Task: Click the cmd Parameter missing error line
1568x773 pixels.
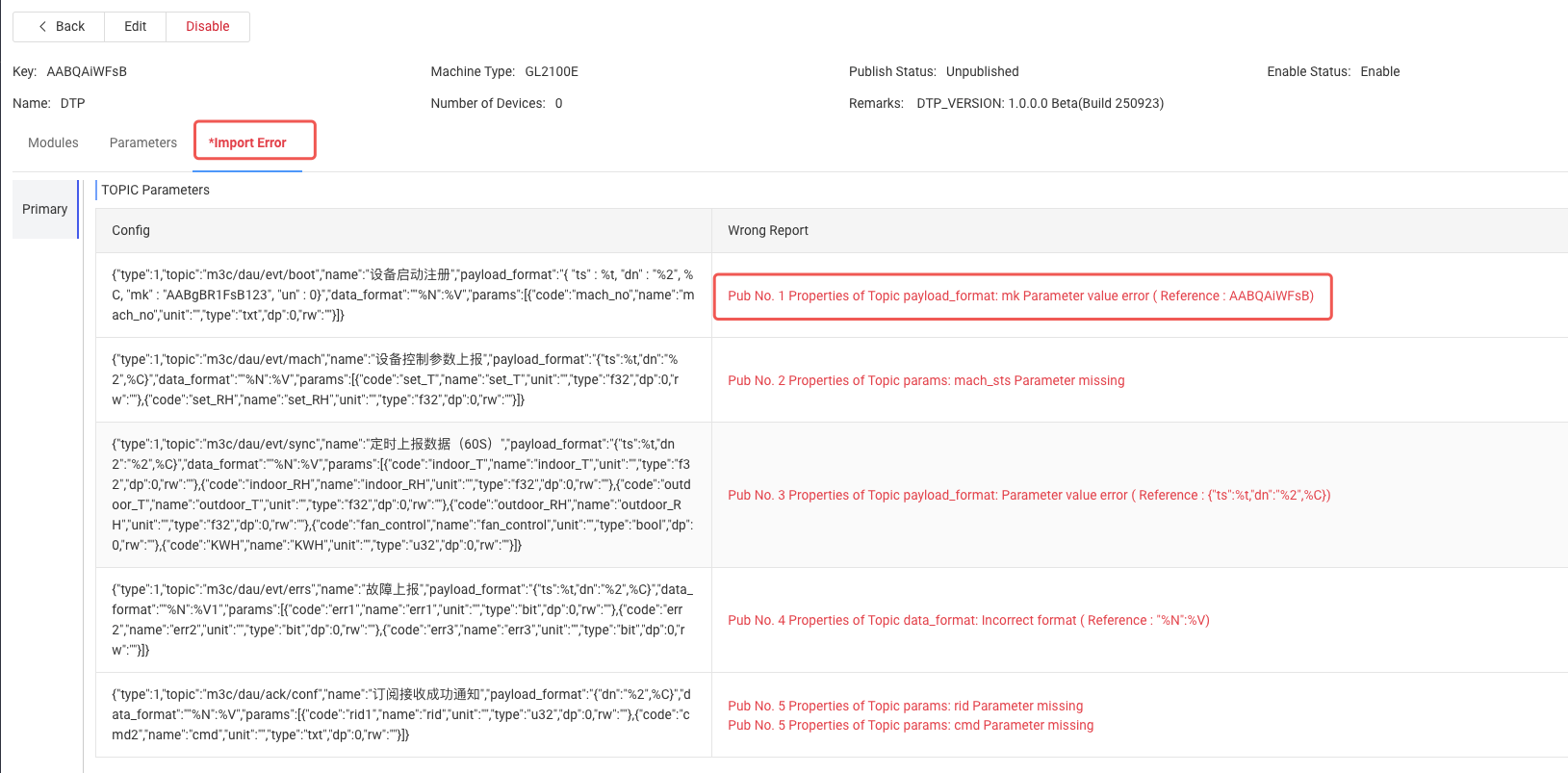Action: (911, 725)
